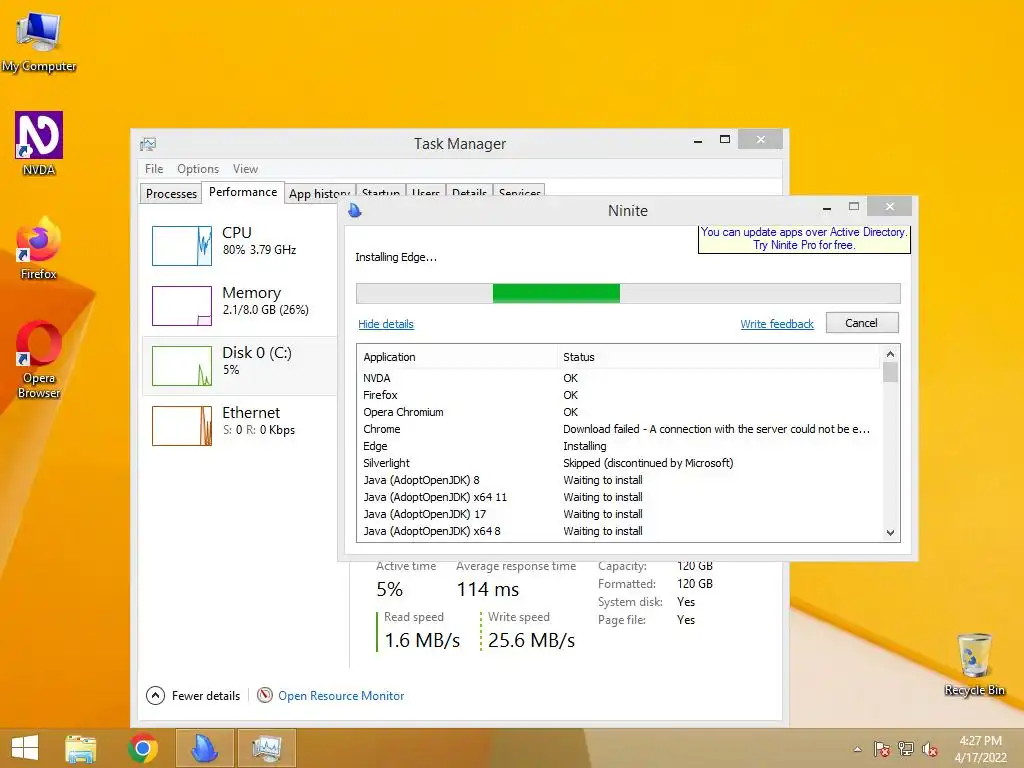Select the Firefox desktop shortcut
Image resolution: width=1024 pixels, height=768 pixels.
(x=39, y=248)
